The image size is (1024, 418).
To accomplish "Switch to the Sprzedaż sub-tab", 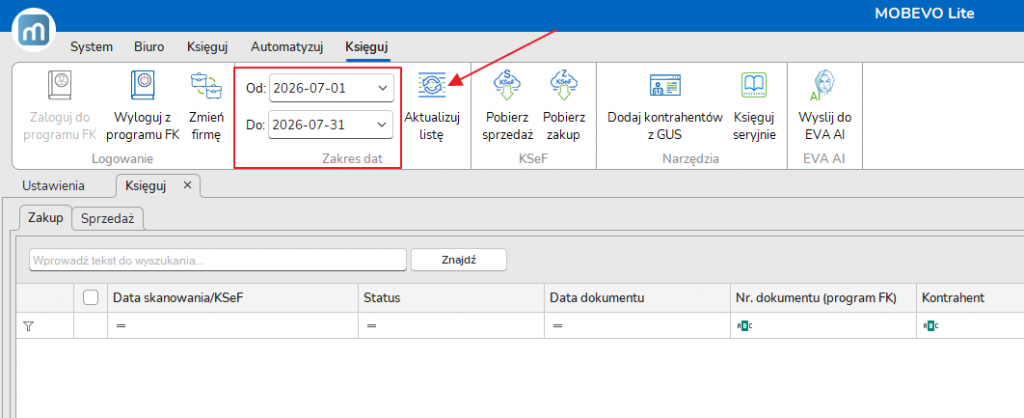I will tap(108, 219).
